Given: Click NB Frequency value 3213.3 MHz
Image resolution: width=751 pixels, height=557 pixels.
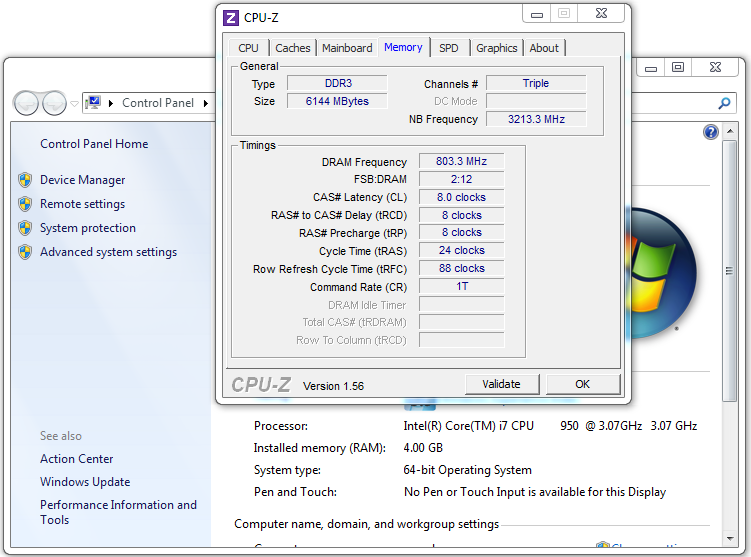Looking at the screenshot, I should pyautogui.click(x=536, y=119).
